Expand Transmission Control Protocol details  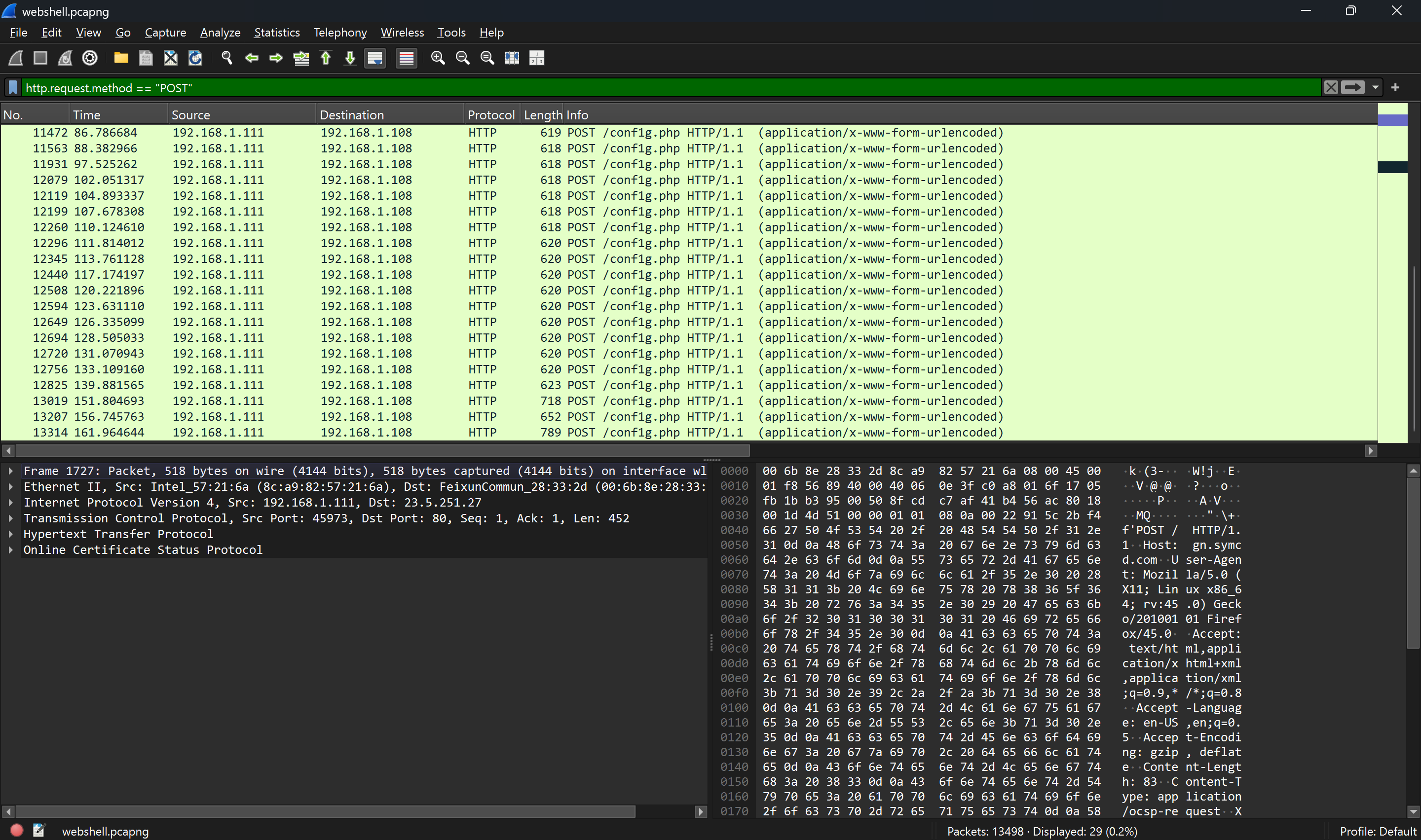(11, 518)
